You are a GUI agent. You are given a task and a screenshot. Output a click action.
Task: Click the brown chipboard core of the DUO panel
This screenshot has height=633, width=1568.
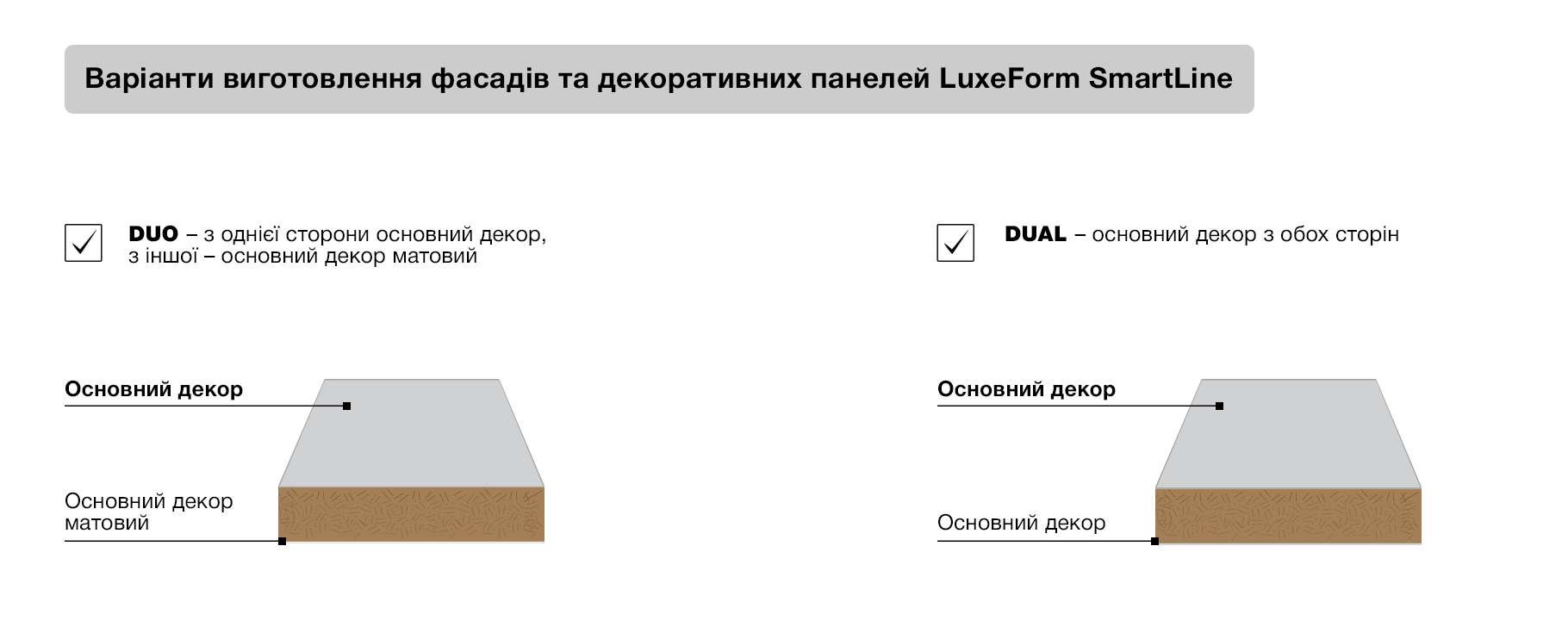tap(411, 514)
